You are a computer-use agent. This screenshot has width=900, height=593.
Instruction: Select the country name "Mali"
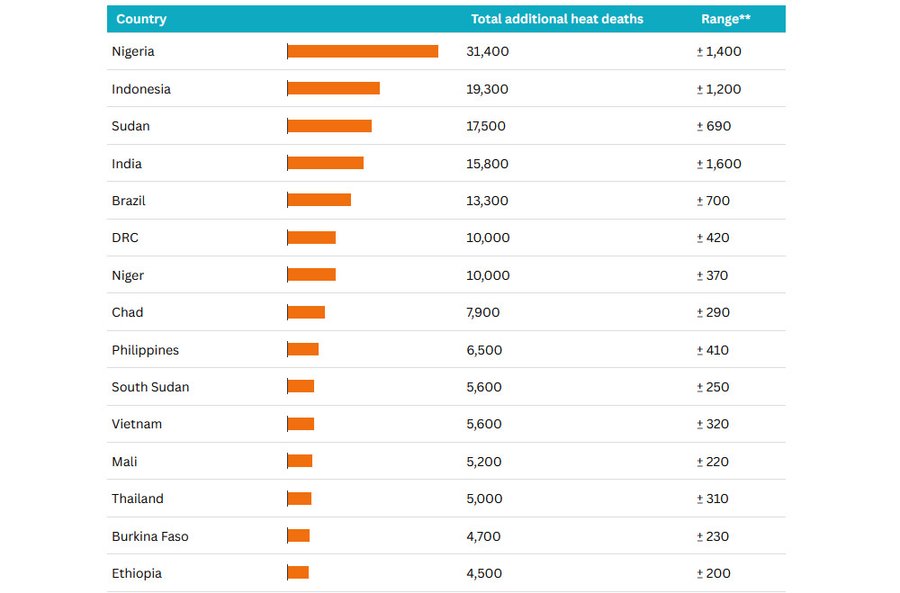(125, 462)
